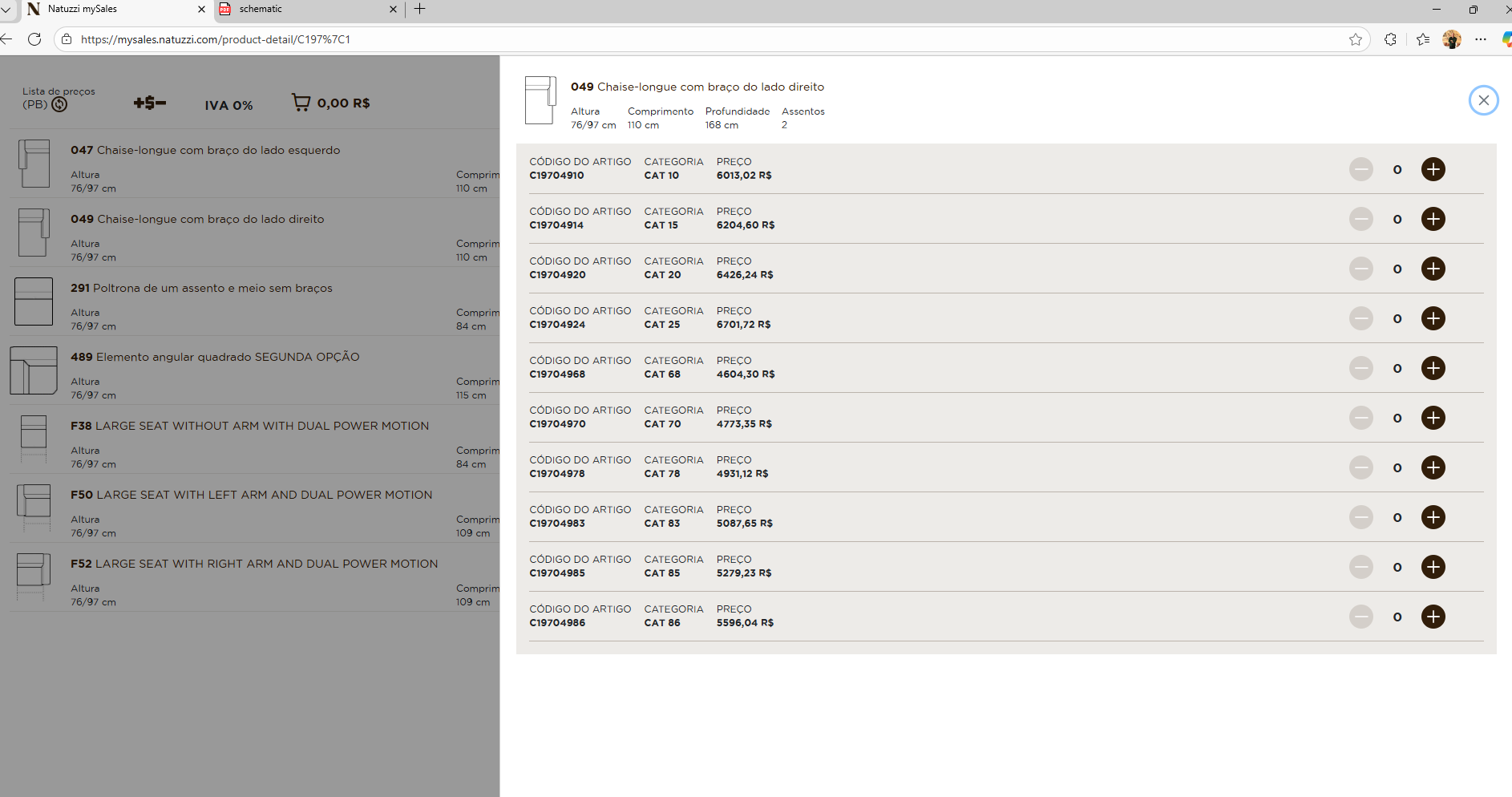Click minus button for CAT 78 row

1360,467
